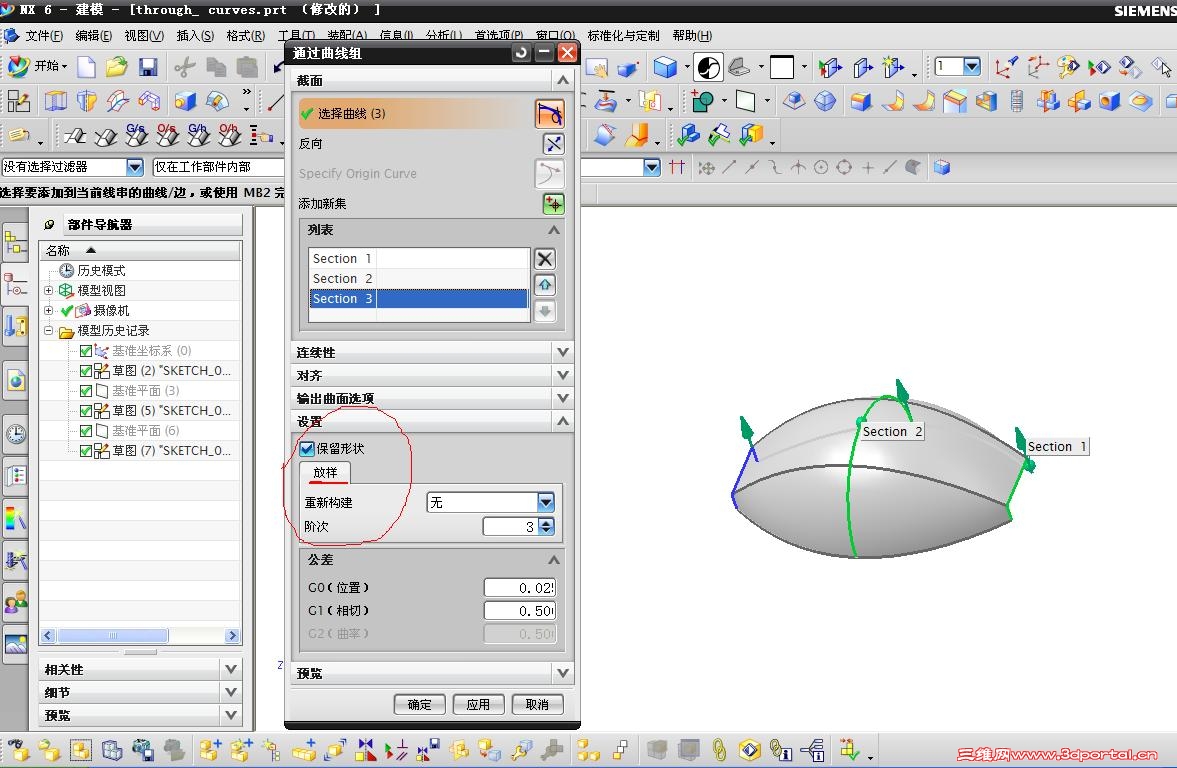1177x768 pixels.
Task: Click the reset dialog icon in title bar
Action: click(520, 53)
